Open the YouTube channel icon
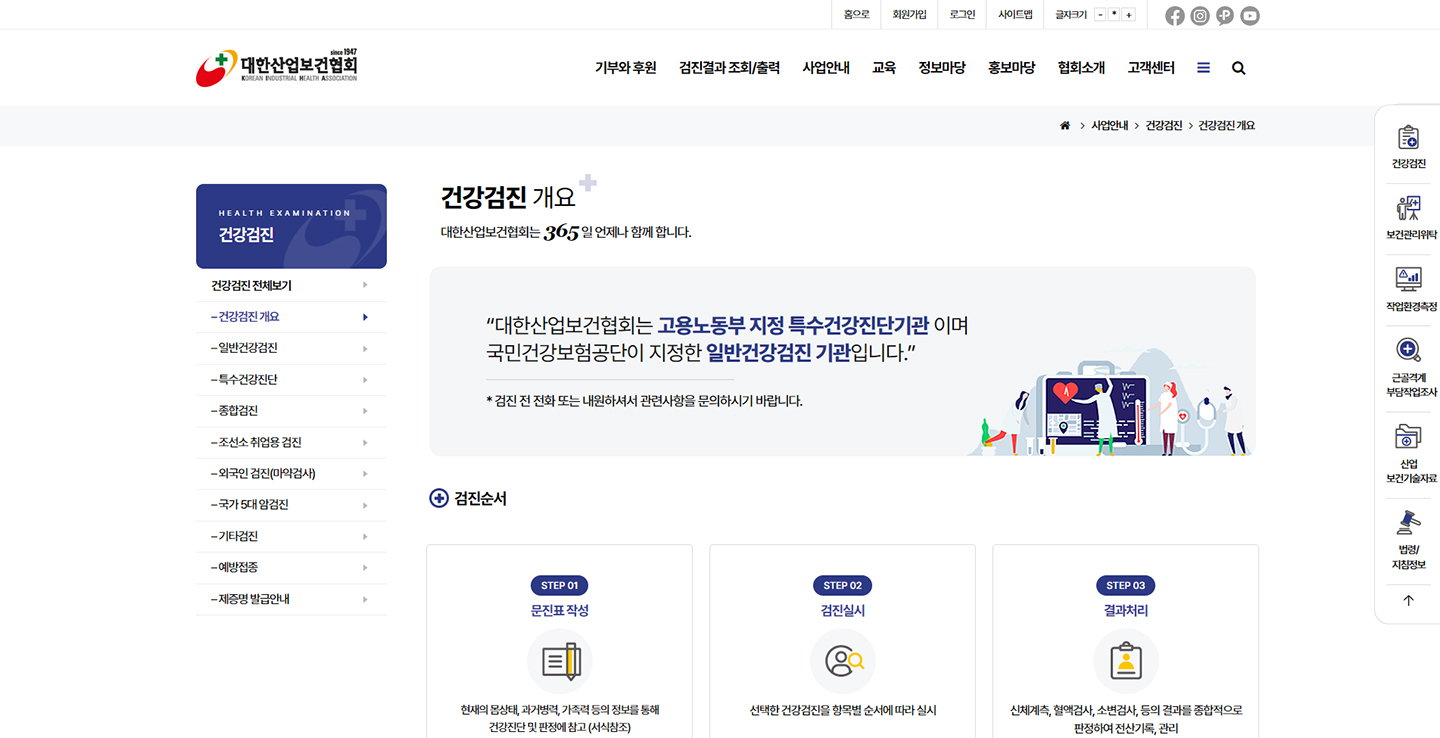This screenshot has height=738, width=1440. [x=1250, y=16]
